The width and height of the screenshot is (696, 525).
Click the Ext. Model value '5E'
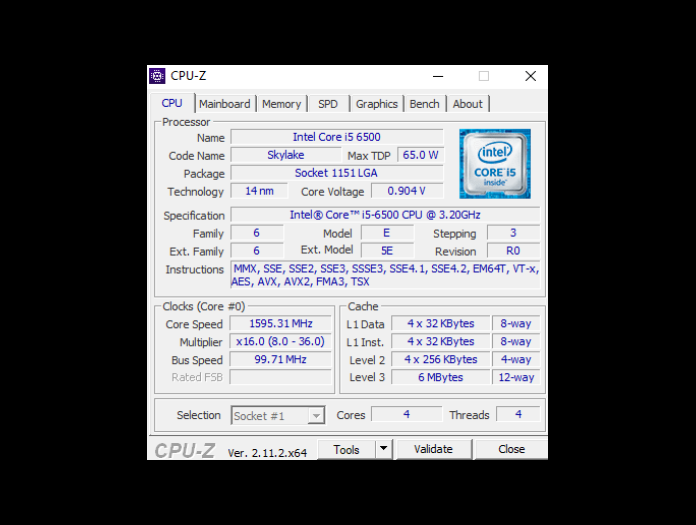point(387,251)
